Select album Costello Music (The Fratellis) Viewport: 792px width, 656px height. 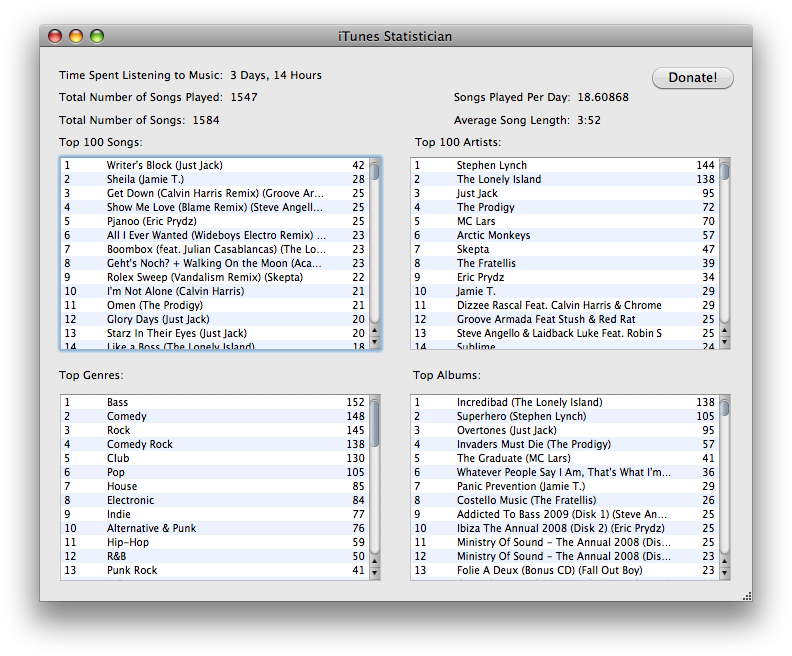pyautogui.click(x=565, y=500)
